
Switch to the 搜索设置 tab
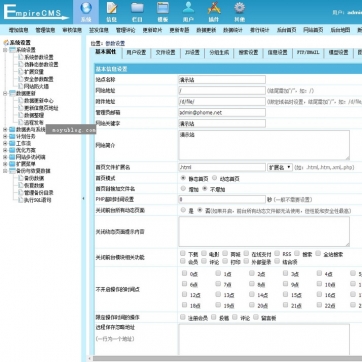click(248, 53)
